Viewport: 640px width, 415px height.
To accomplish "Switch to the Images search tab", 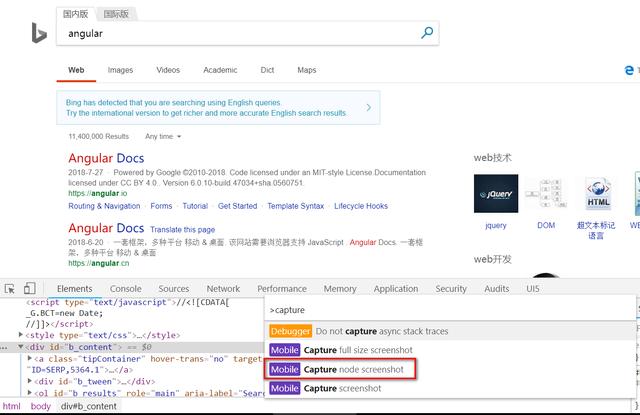I will 120,70.
